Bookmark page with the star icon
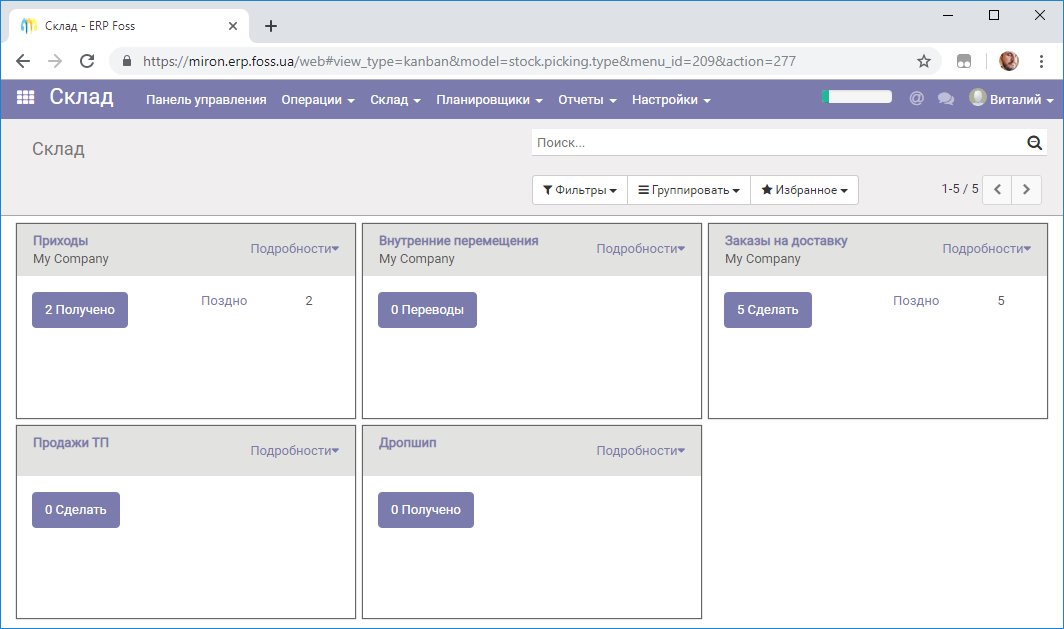Viewport: 1064px width, 629px height. (x=924, y=61)
